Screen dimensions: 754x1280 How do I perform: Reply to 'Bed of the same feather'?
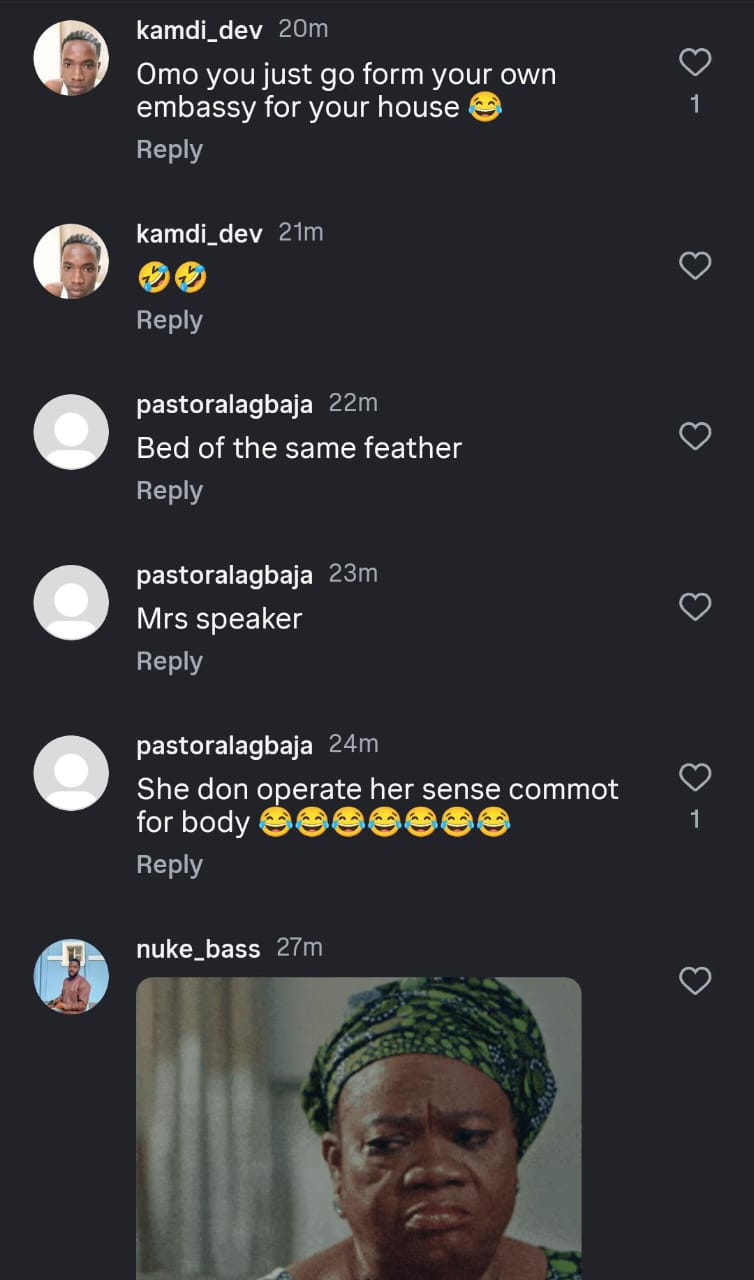169,491
